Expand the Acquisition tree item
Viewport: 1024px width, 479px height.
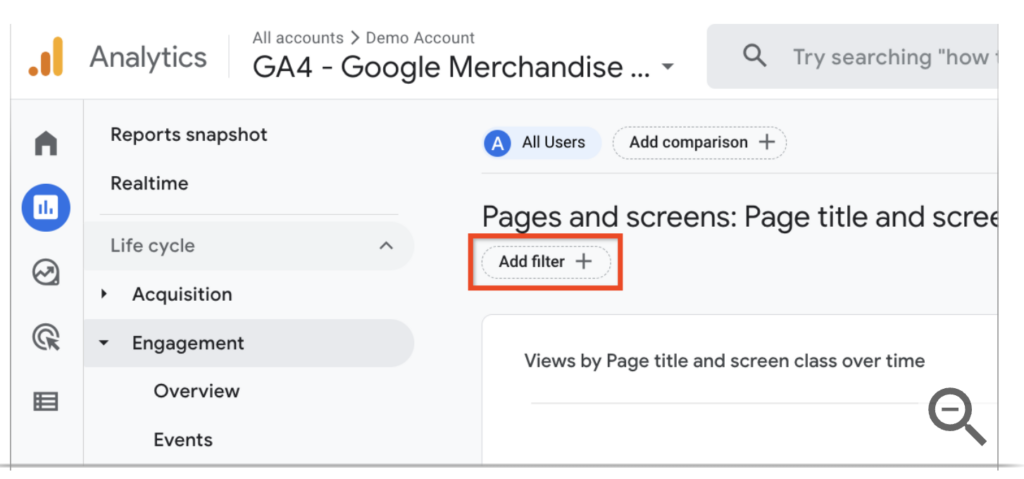104,295
